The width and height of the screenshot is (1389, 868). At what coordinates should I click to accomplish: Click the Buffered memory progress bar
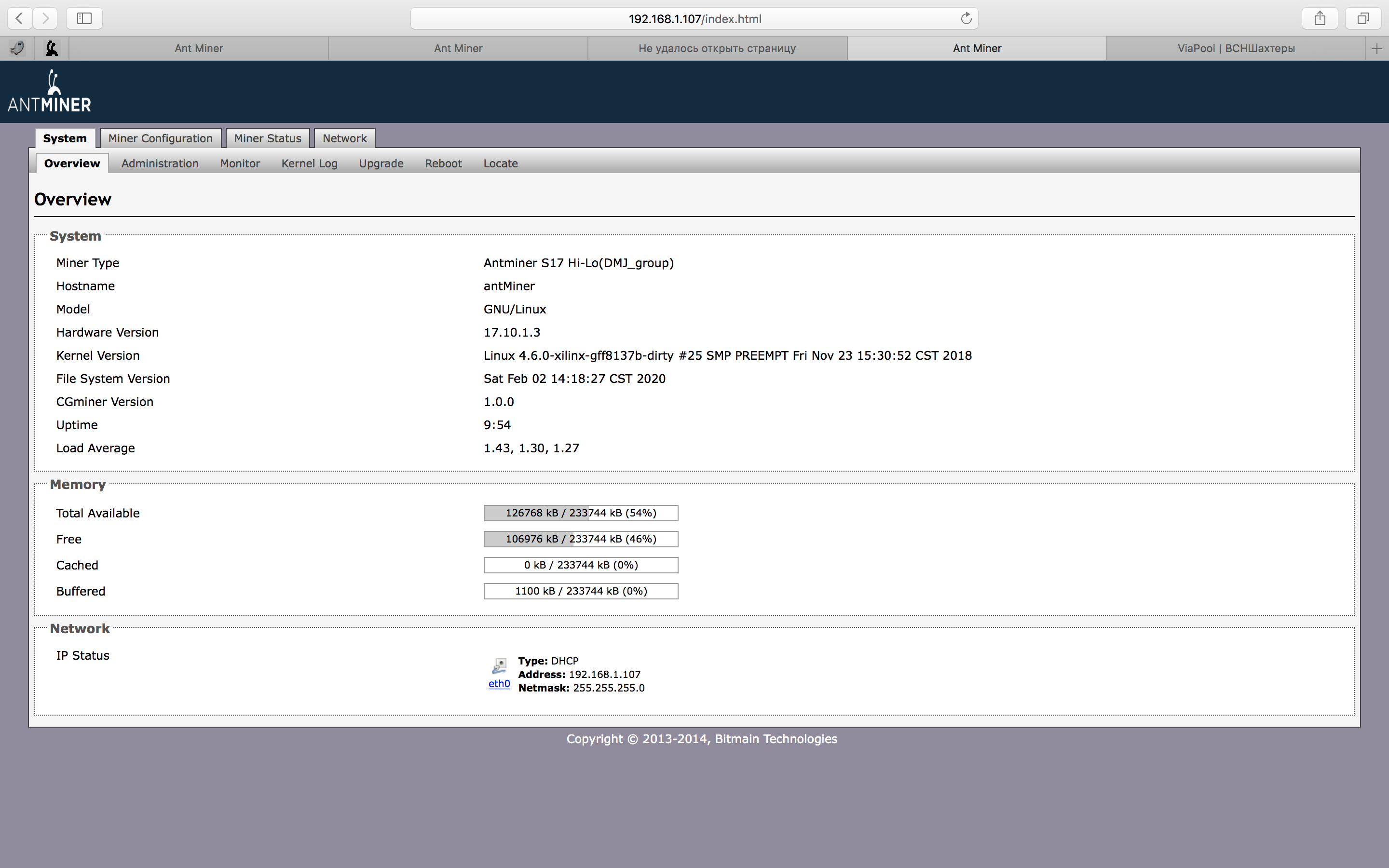(581, 591)
